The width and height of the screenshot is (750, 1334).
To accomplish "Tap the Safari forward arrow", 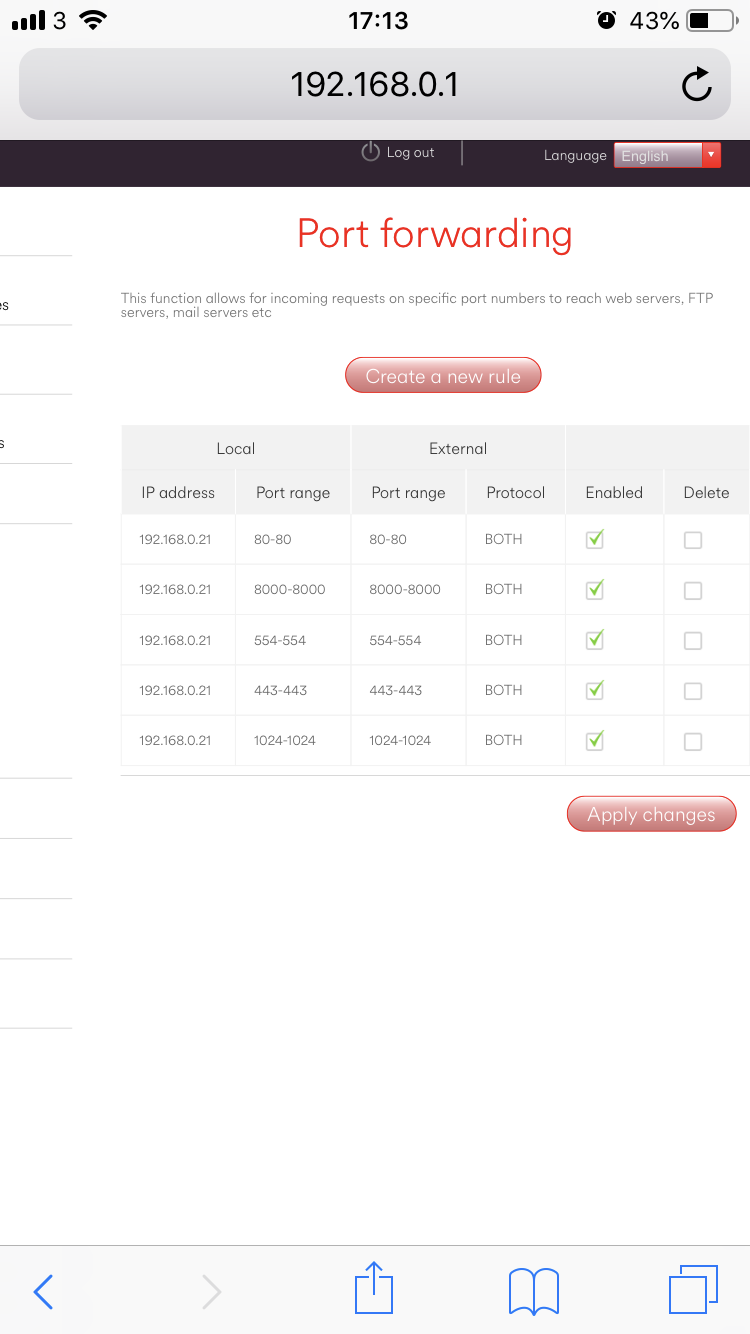I will (211, 1291).
